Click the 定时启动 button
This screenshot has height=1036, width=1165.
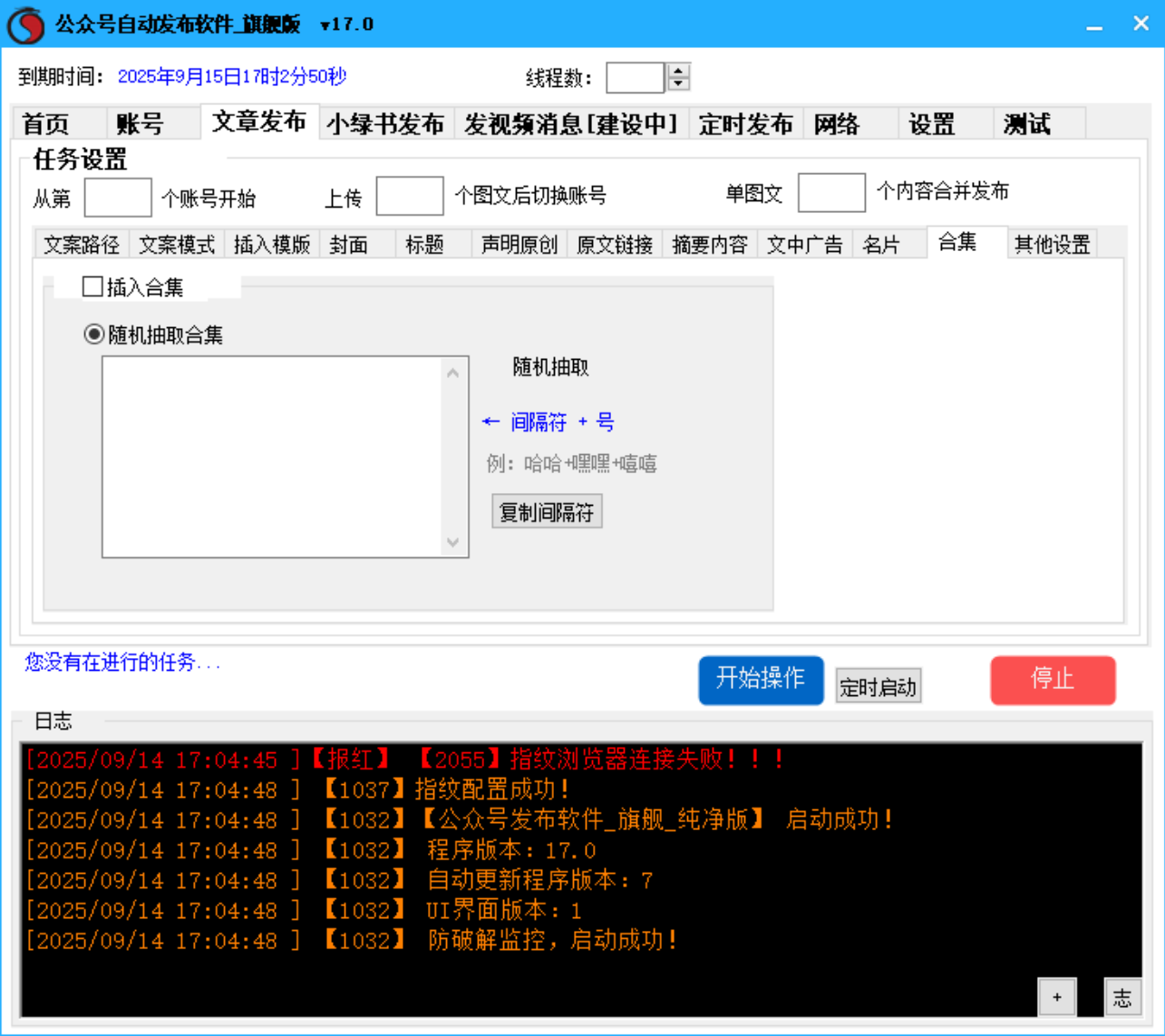click(878, 686)
